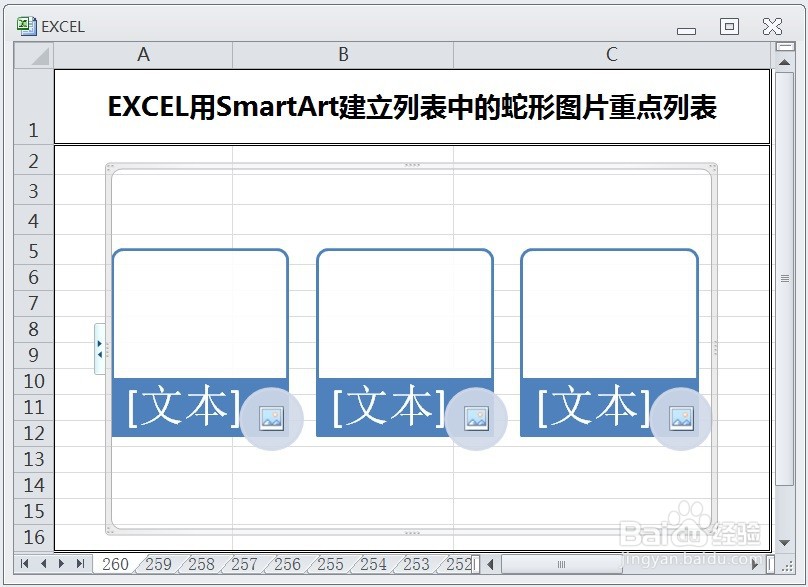This screenshot has height=587, width=808.
Task: Switch to sheet tab 259
Action: tap(158, 564)
